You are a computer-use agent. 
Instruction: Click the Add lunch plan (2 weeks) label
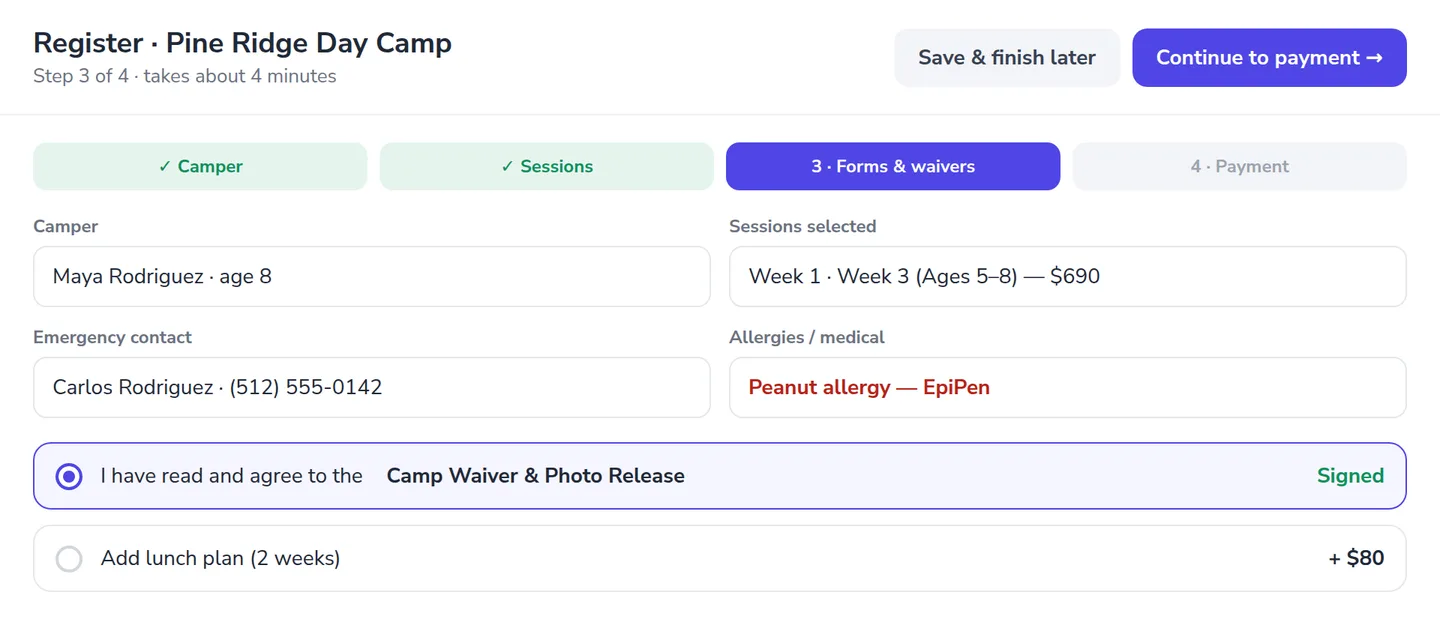[x=220, y=558]
